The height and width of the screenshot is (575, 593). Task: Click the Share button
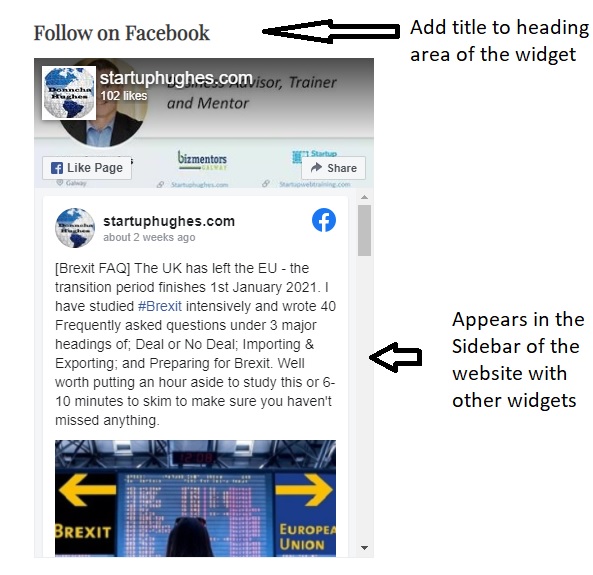[x=333, y=168]
